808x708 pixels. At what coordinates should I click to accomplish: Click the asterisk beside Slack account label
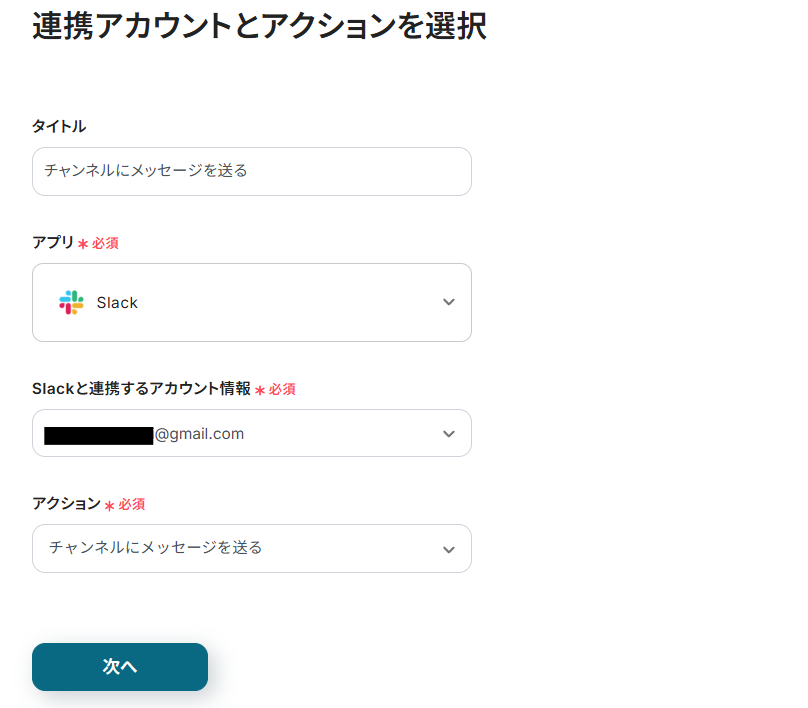(x=260, y=391)
